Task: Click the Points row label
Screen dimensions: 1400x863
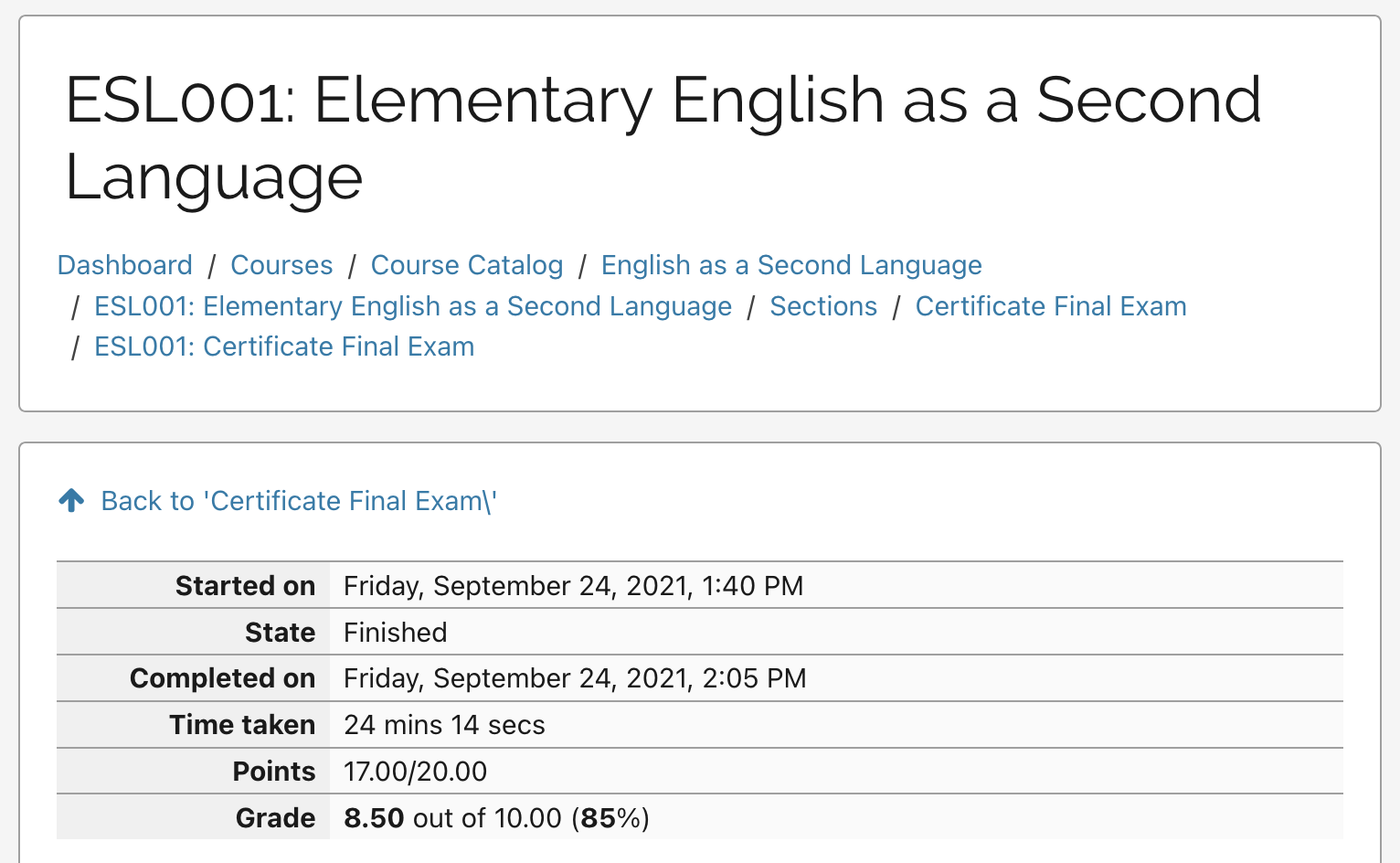Action: pos(274,772)
